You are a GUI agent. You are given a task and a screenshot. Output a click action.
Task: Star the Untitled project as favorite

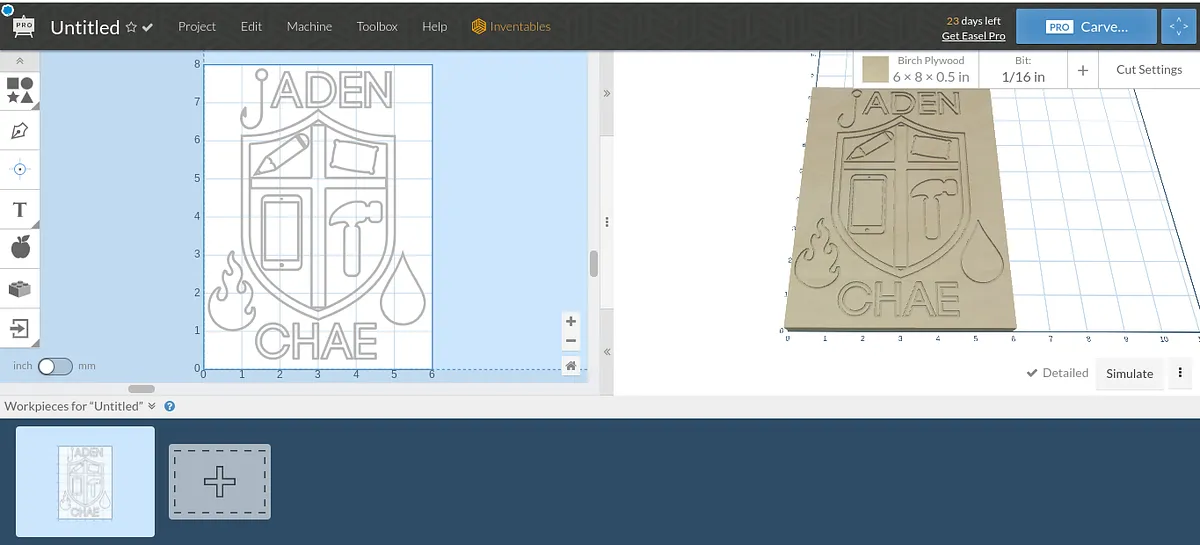pyautogui.click(x=131, y=28)
